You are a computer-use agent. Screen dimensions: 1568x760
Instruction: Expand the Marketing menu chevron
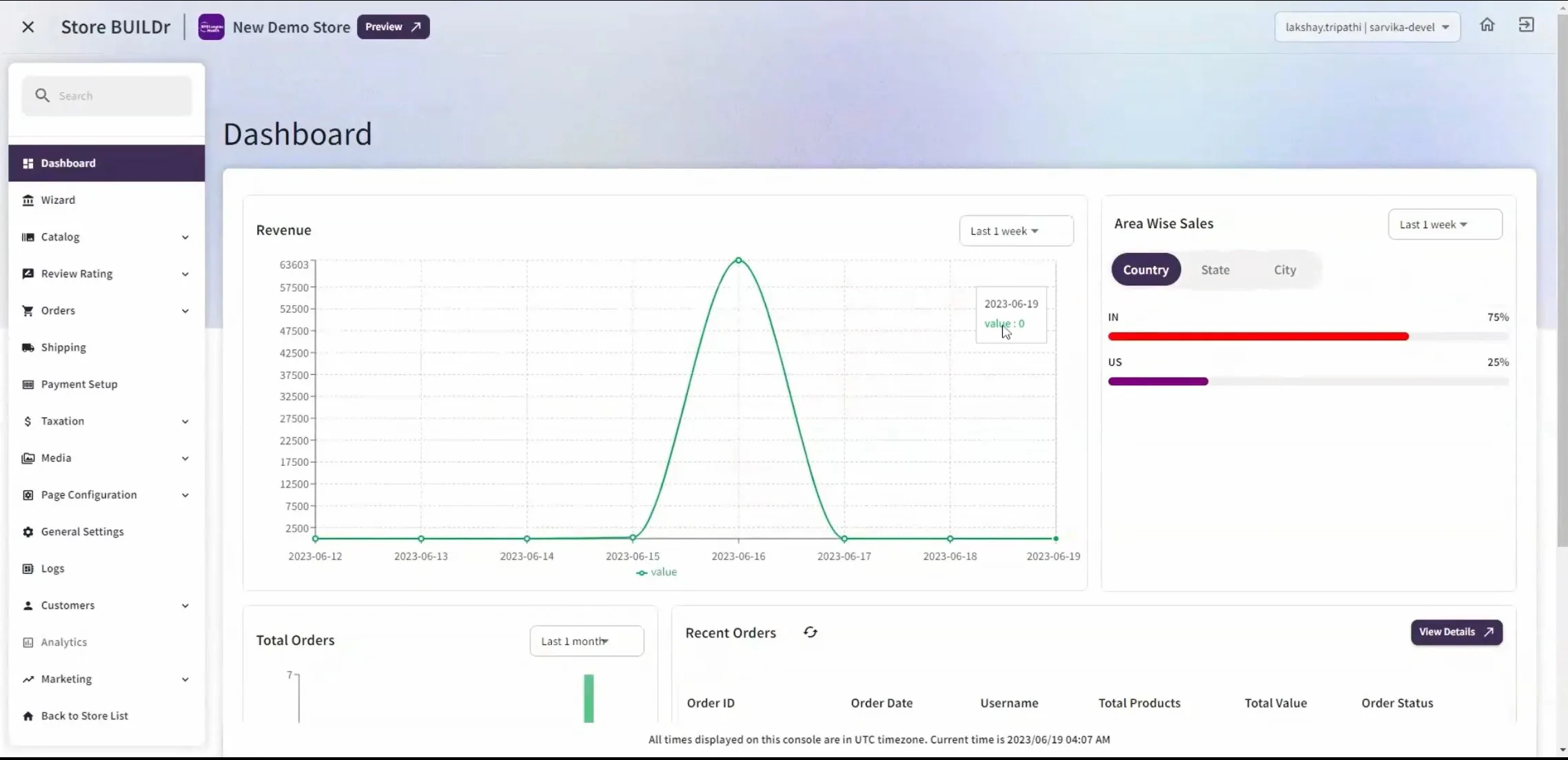click(185, 679)
